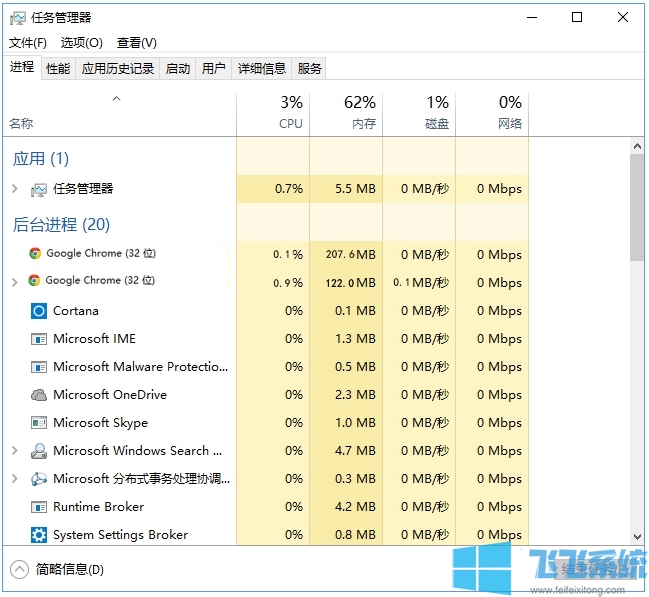Screen dimensions: 649x597
Task: Switch to the 性能 tab
Action: tap(58, 68)
